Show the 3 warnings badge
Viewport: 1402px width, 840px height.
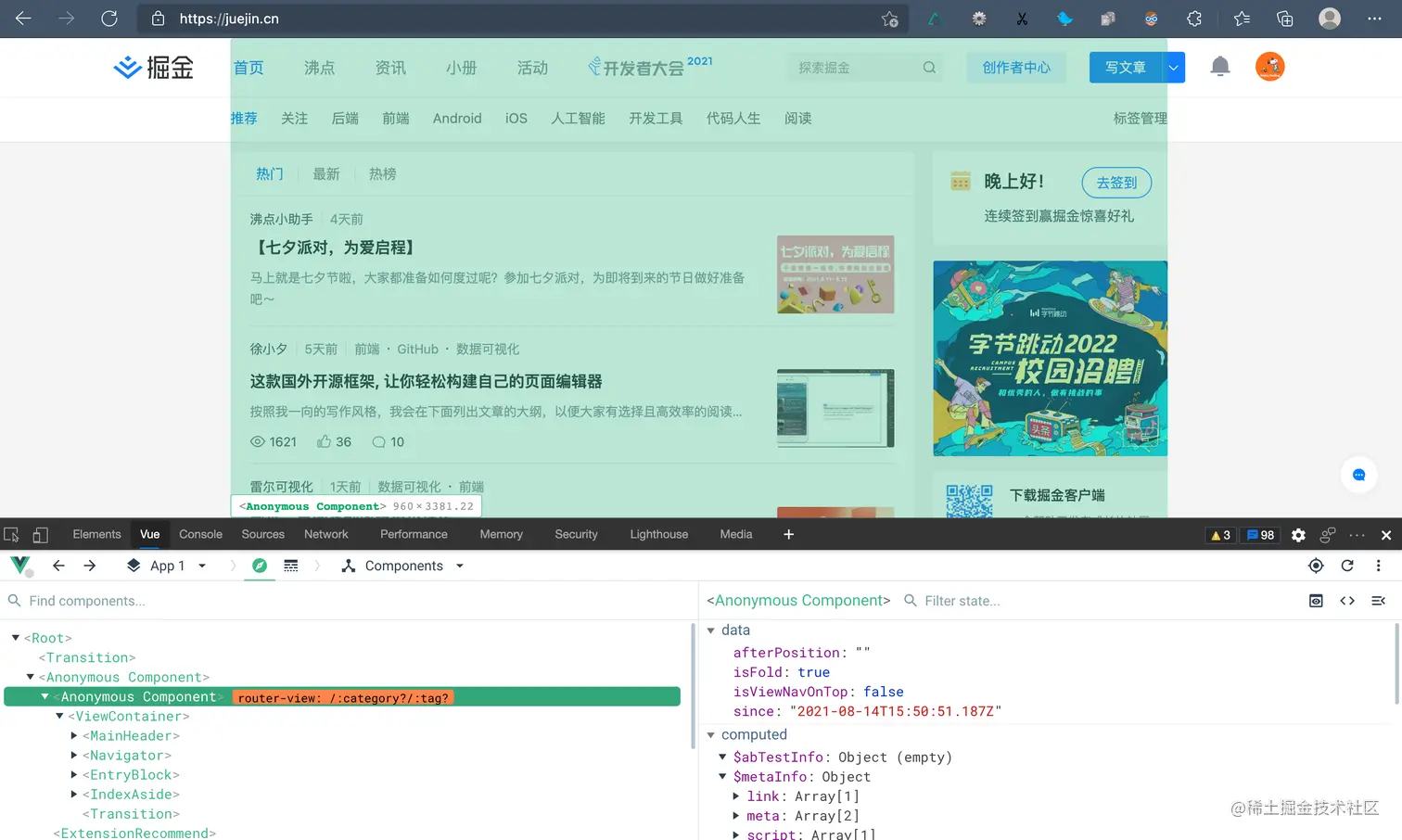[x=1221, y=535]
